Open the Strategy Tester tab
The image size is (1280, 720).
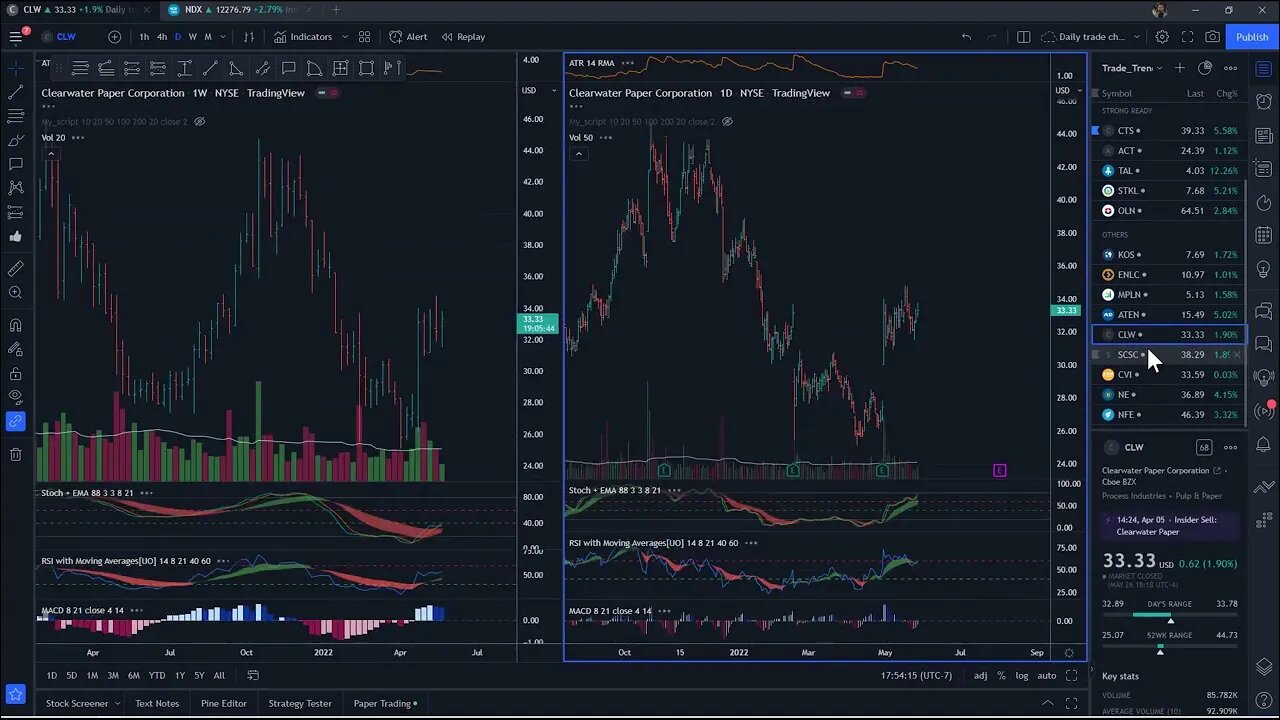pyautogui.click(x=300, y=703)
